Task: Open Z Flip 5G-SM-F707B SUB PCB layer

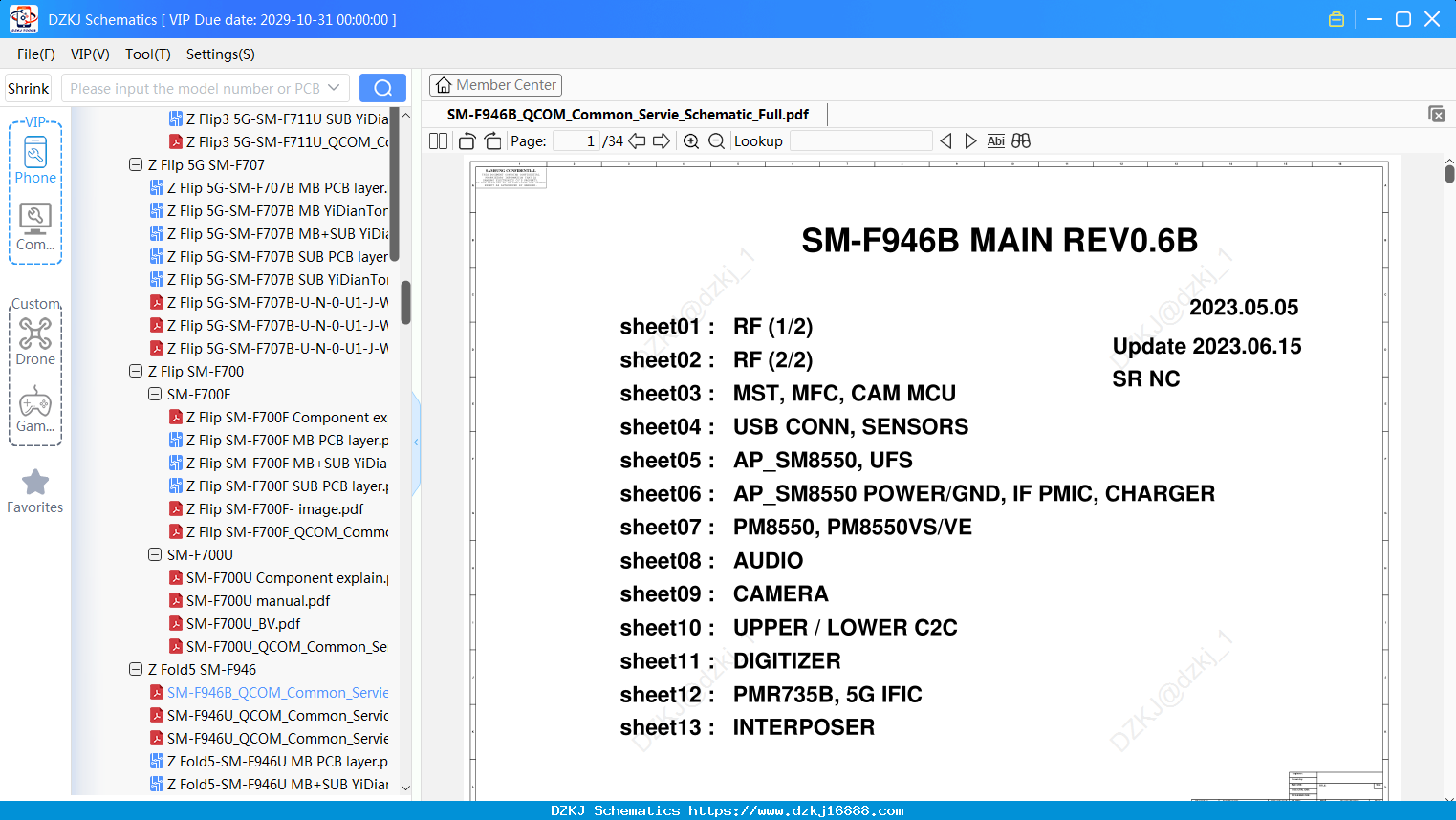Action: [270, 256]
